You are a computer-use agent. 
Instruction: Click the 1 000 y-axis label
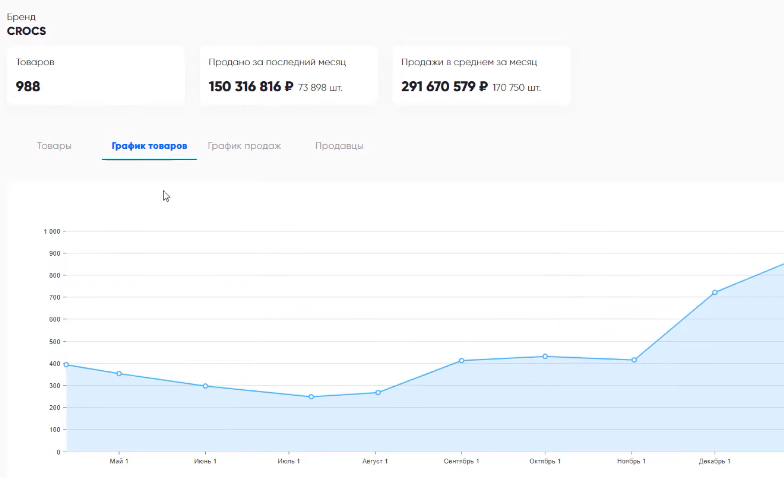[x=52, y=232]
